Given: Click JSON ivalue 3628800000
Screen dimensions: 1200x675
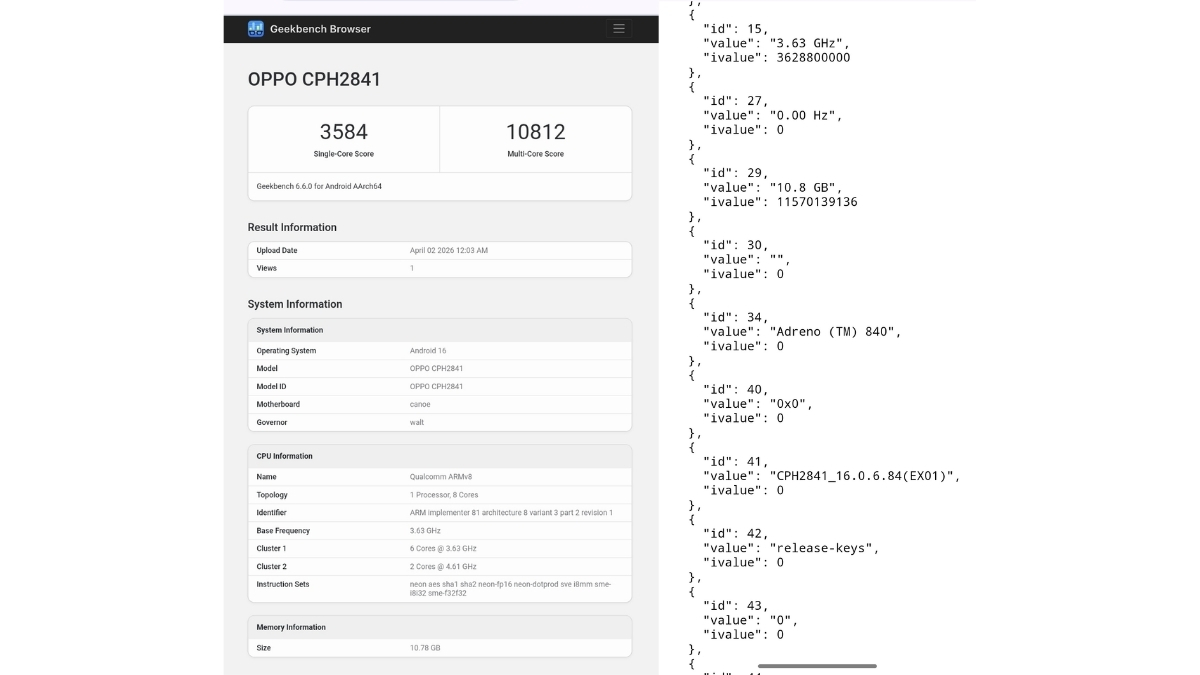Looking at the screenshot, I should point(813,58).
